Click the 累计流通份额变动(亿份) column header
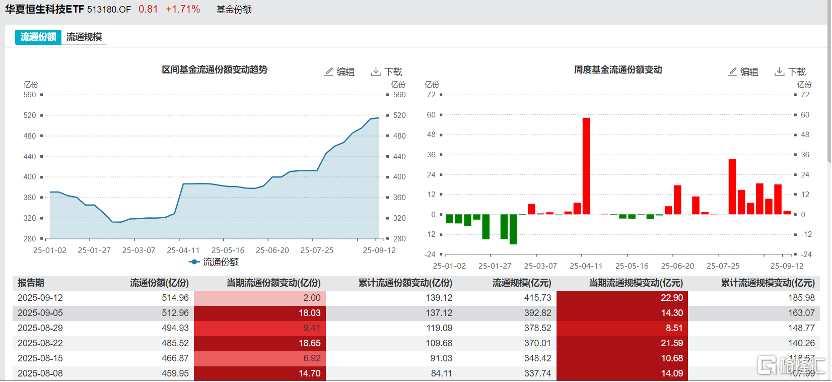832x382 pixels. point(405,283)
